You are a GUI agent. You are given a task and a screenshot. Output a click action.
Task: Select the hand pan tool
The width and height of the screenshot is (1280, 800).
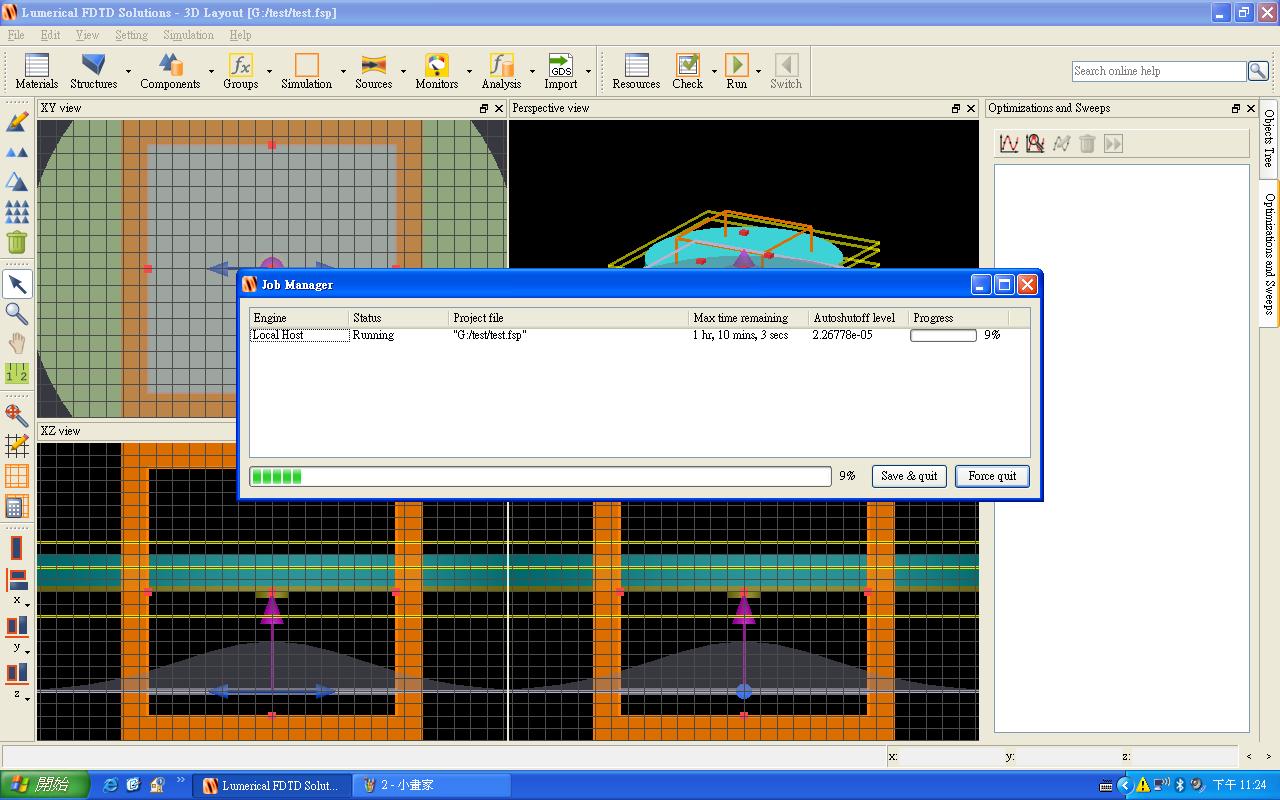[x=17, y=343]
